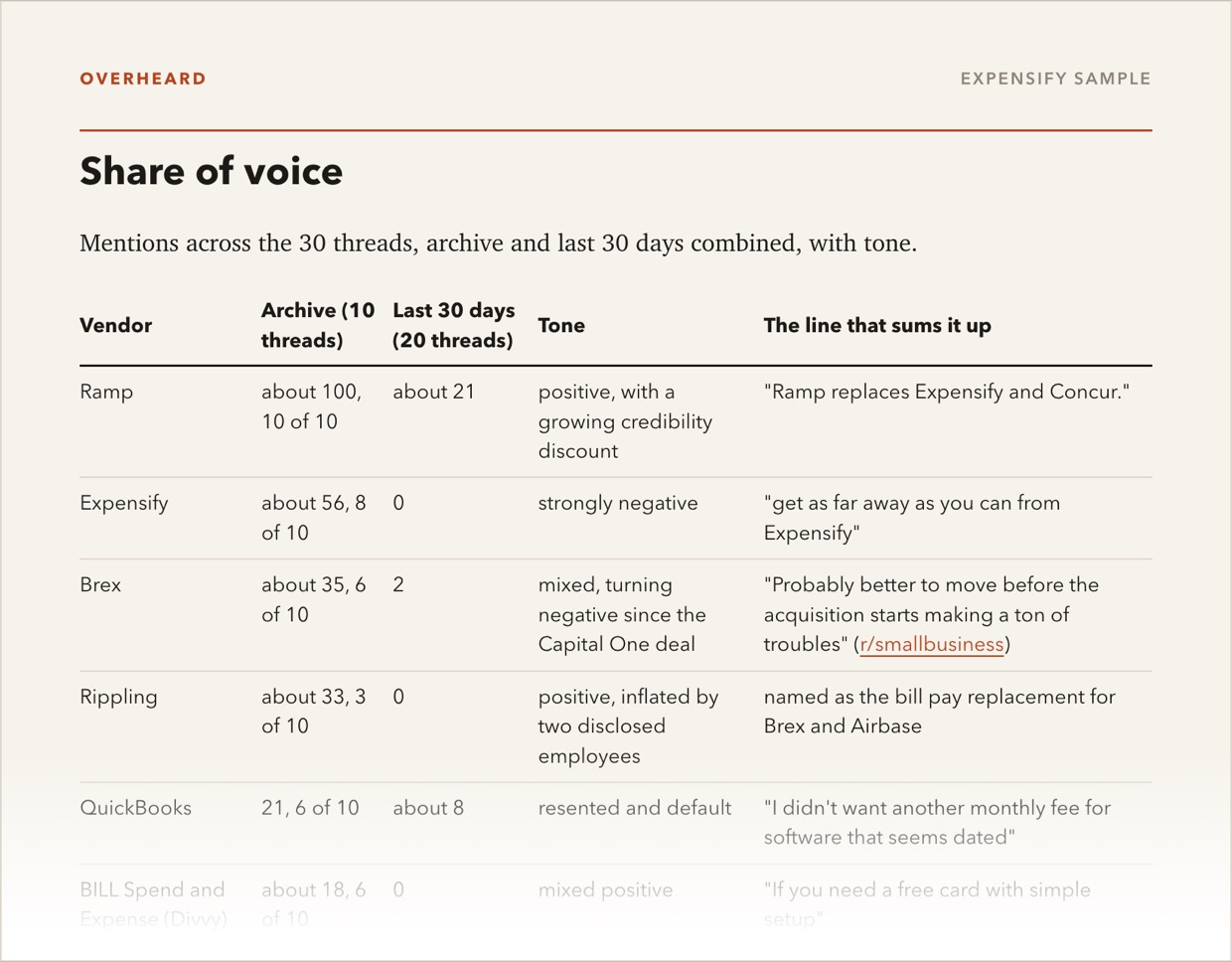
Task: Click the '21, 6 of 10' cell
Action: tap(310, 808)
